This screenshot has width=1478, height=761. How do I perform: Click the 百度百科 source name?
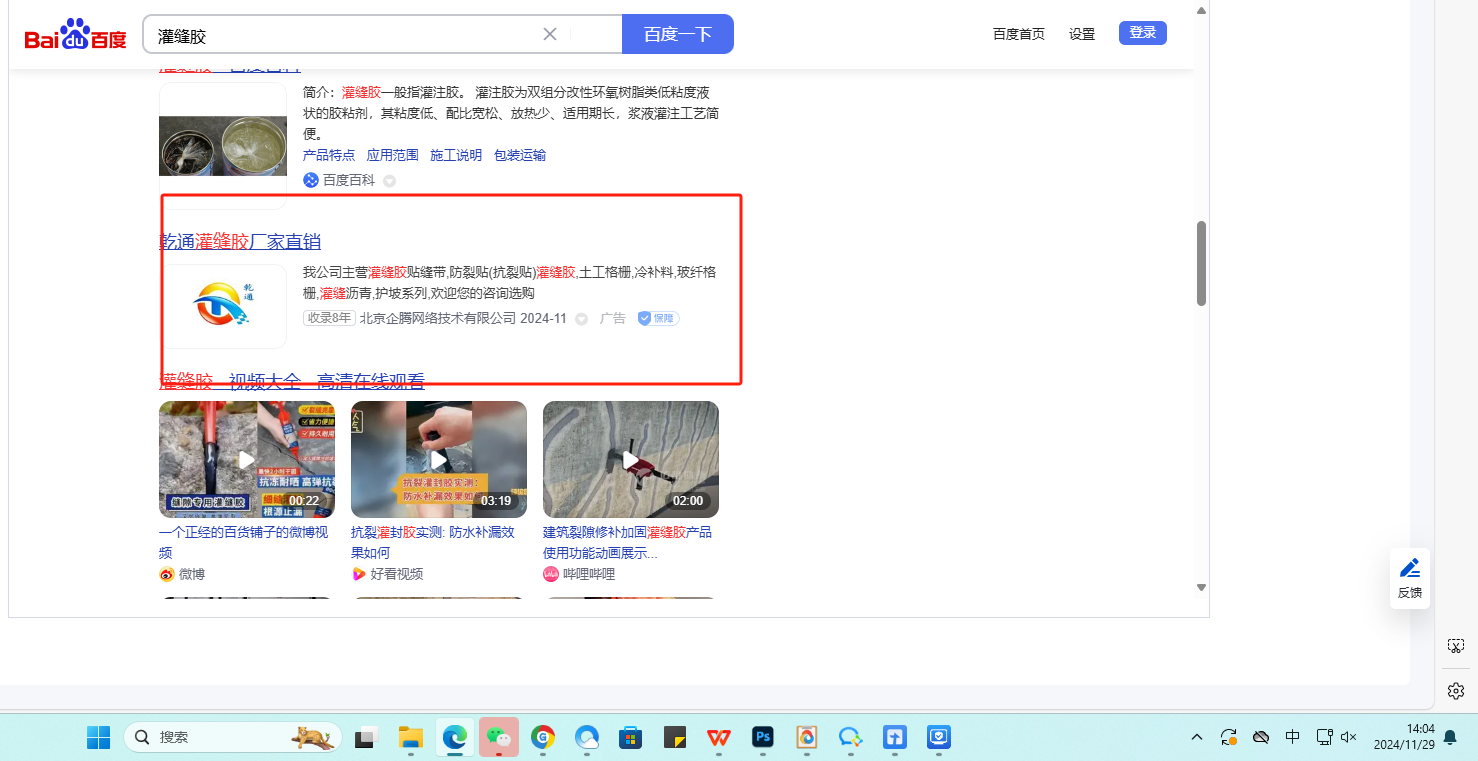(x=349, y=180)
